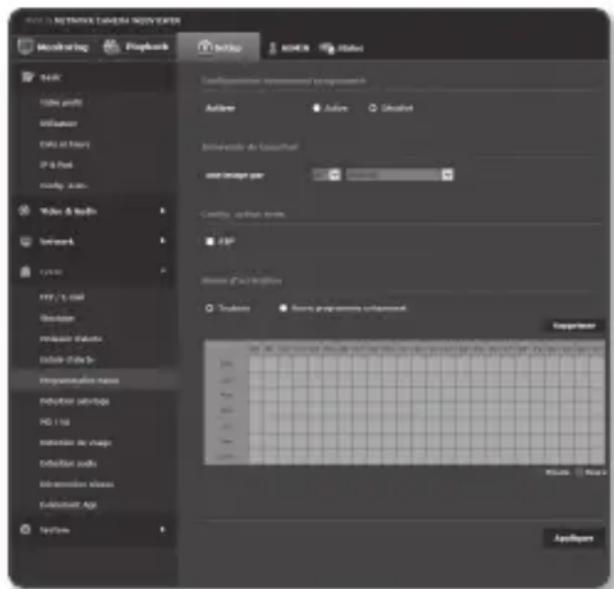Click the Supprimer button
The height and width of the screenshot is (589, 614).
pyautogui.click(x=573, y=325)
